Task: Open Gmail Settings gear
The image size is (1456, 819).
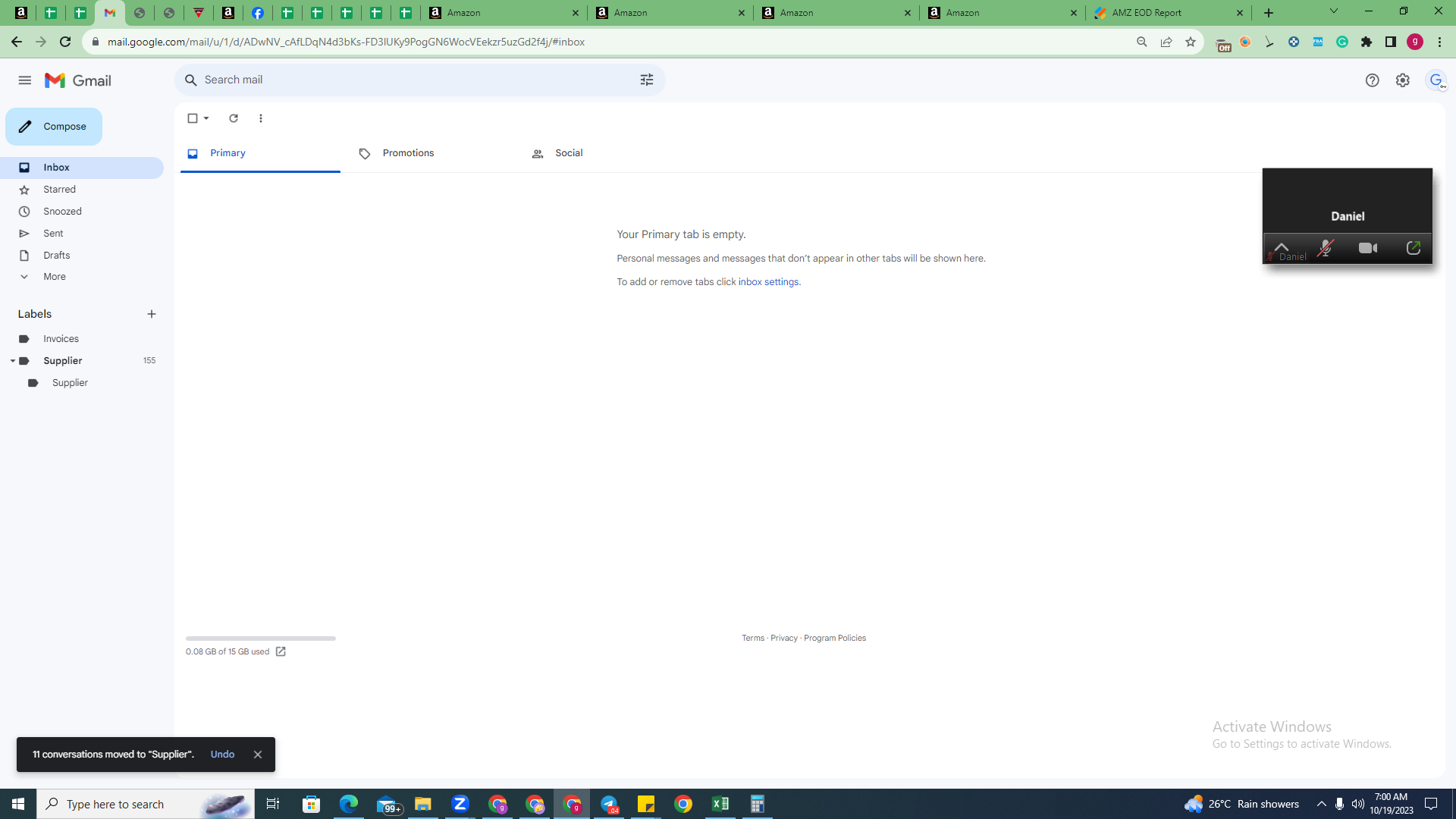Action: (x=1403, y=80)
